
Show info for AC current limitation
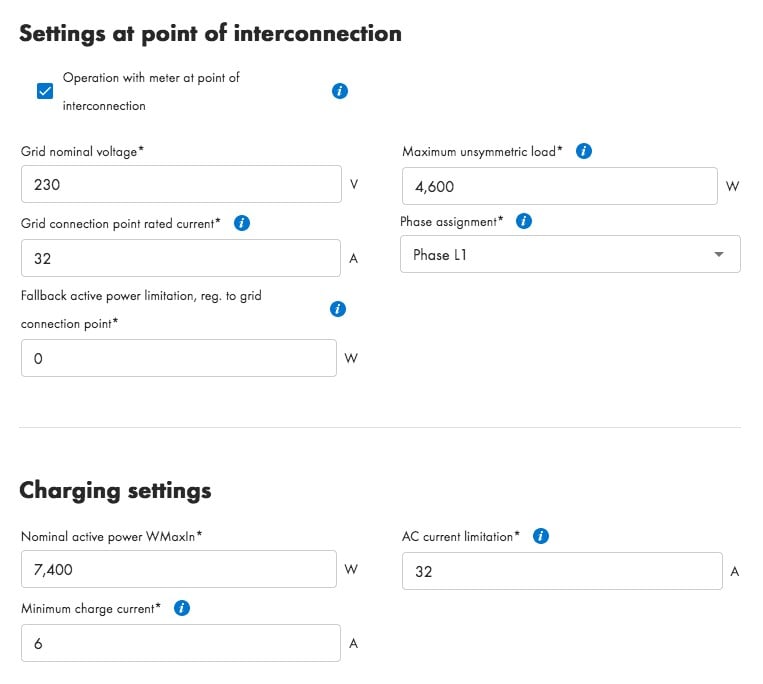[x=540, y=536]
